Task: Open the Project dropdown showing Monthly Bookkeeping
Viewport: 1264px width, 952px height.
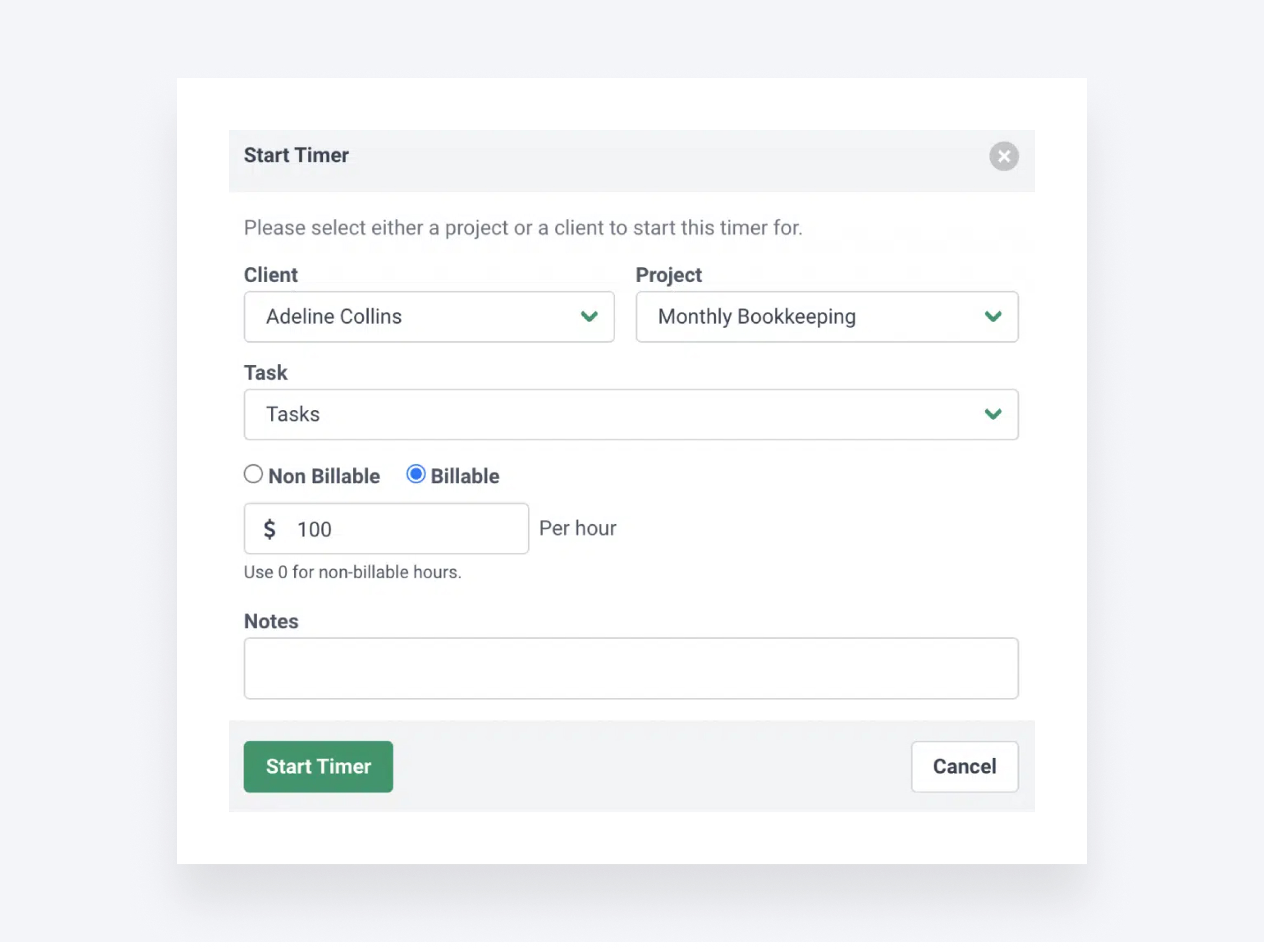Action: pos(826,317)
